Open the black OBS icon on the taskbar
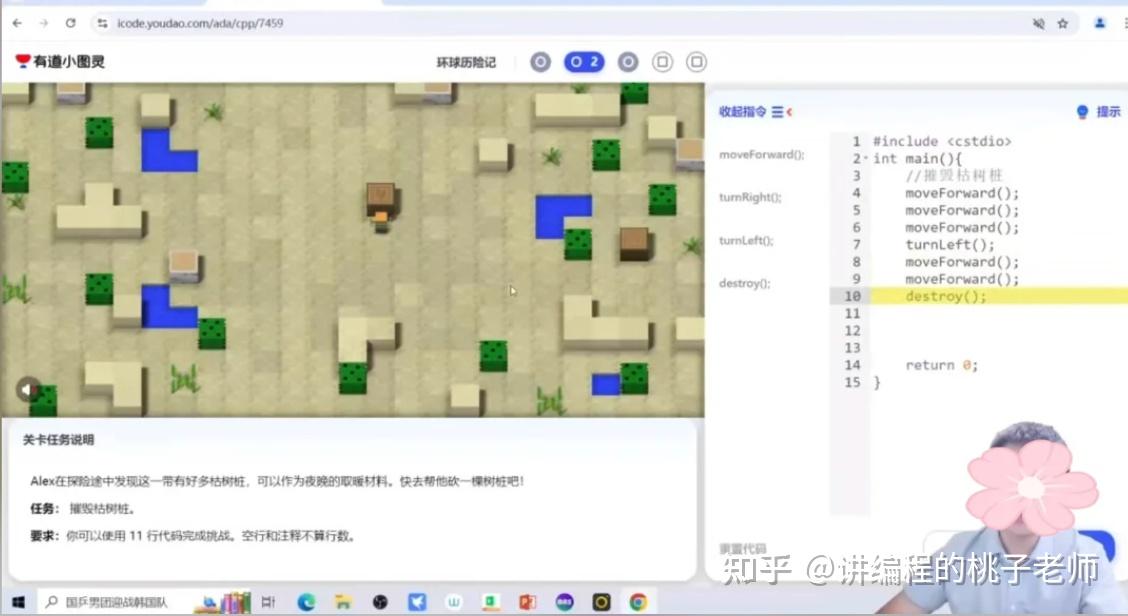The image size is (1128, 616). coord(380,602)
